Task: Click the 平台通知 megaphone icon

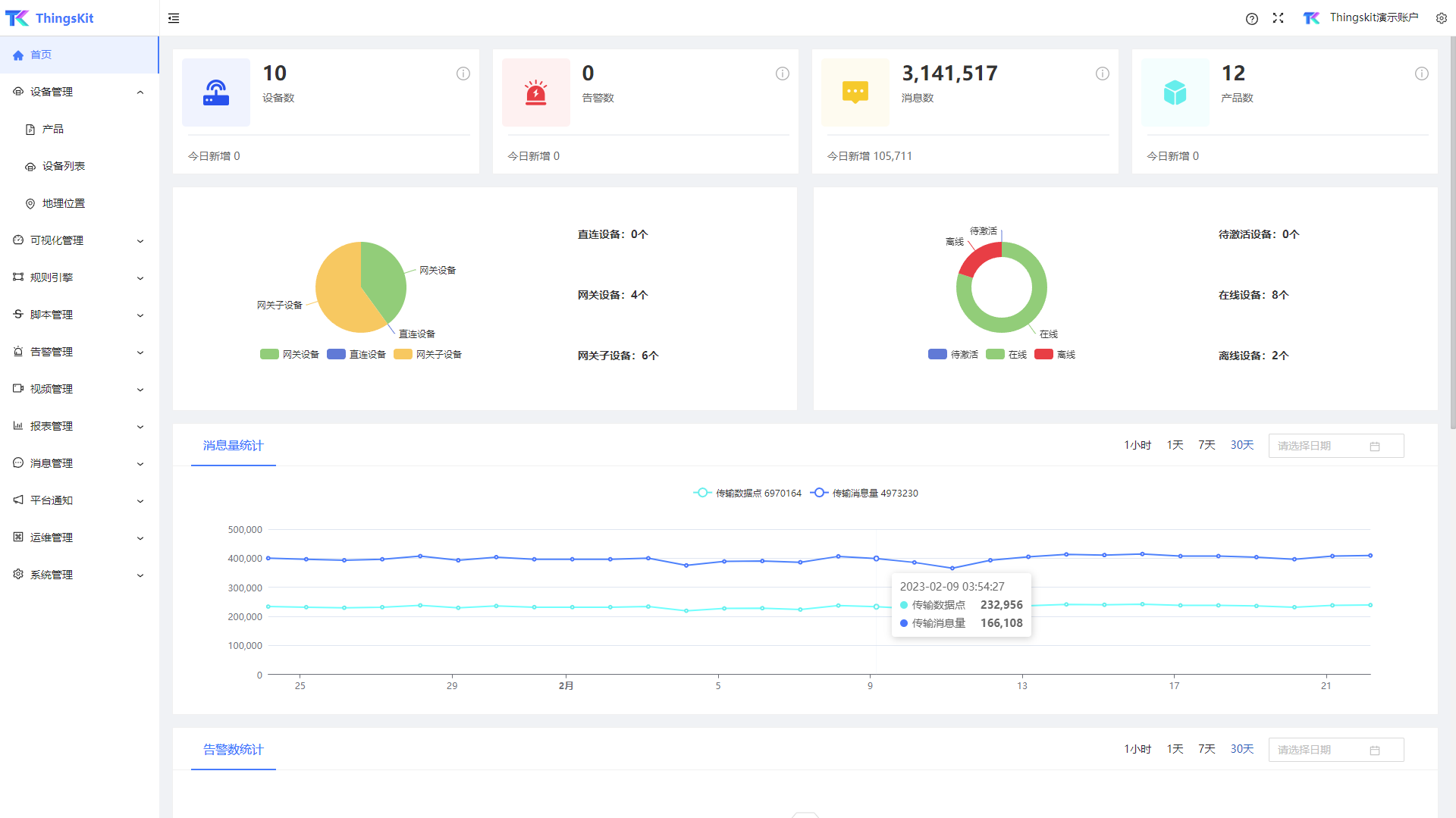Action: click(18, 500)
